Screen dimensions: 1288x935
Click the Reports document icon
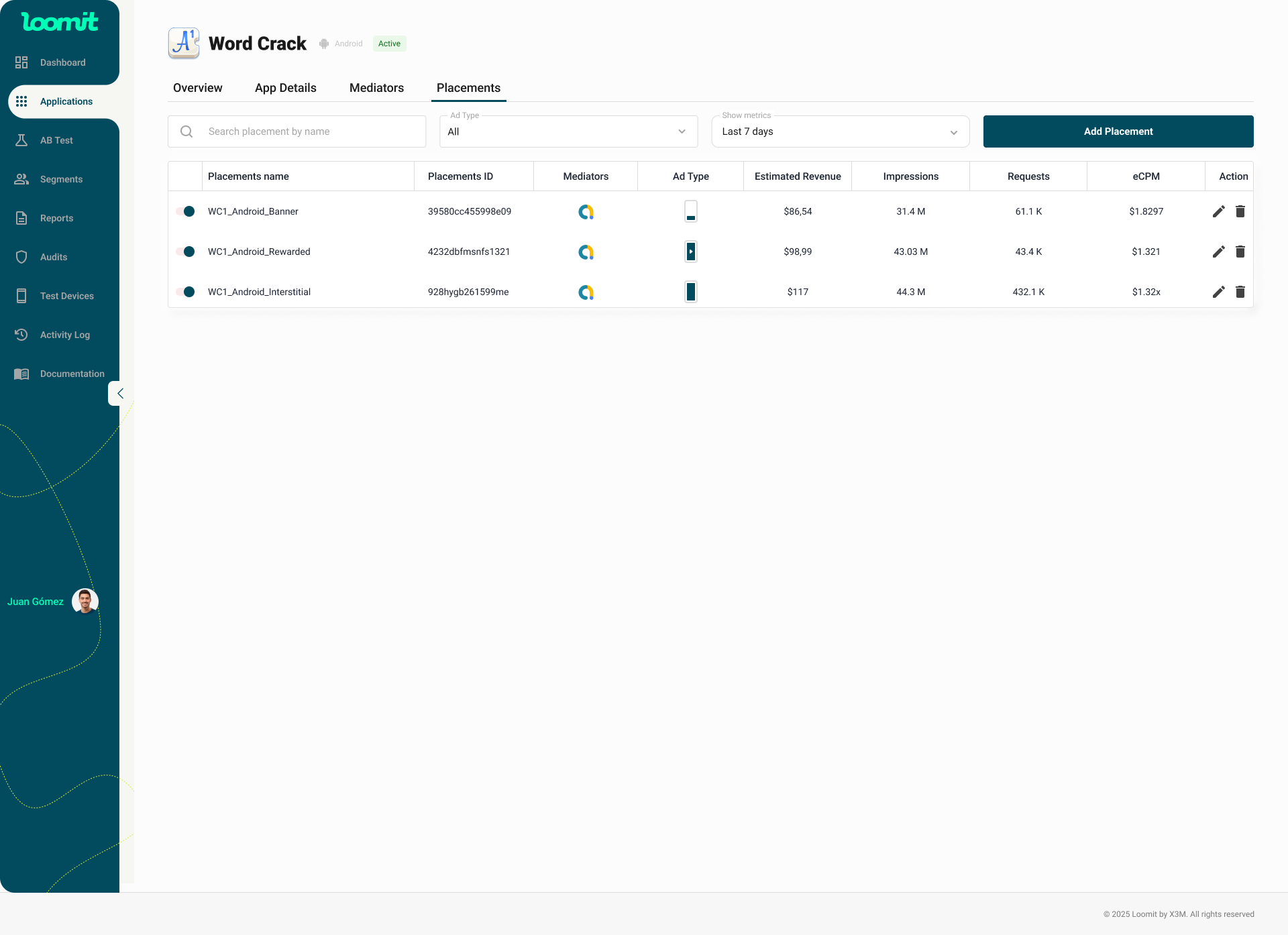click(x=21, y=218)
